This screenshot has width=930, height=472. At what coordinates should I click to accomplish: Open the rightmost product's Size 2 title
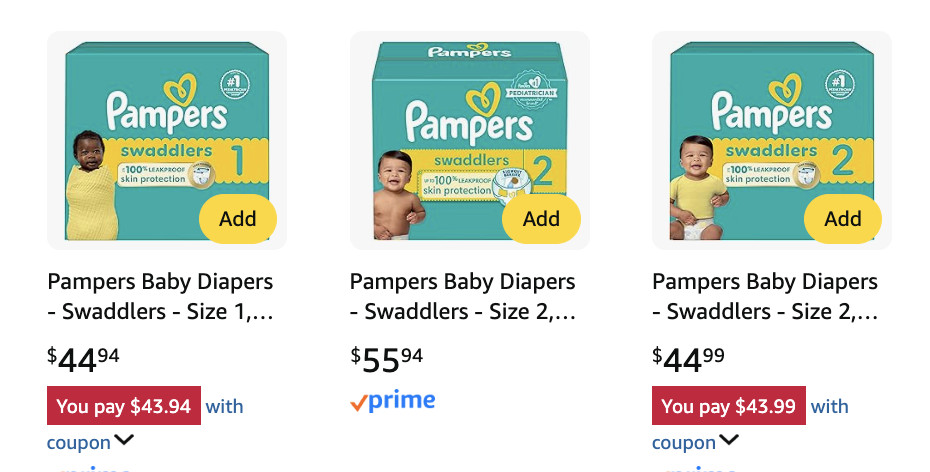point(765,296)
